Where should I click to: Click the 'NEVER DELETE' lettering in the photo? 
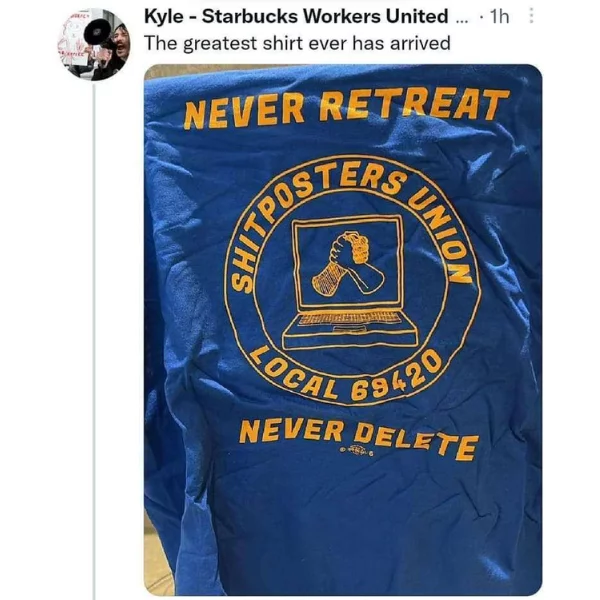pos(359,439)
